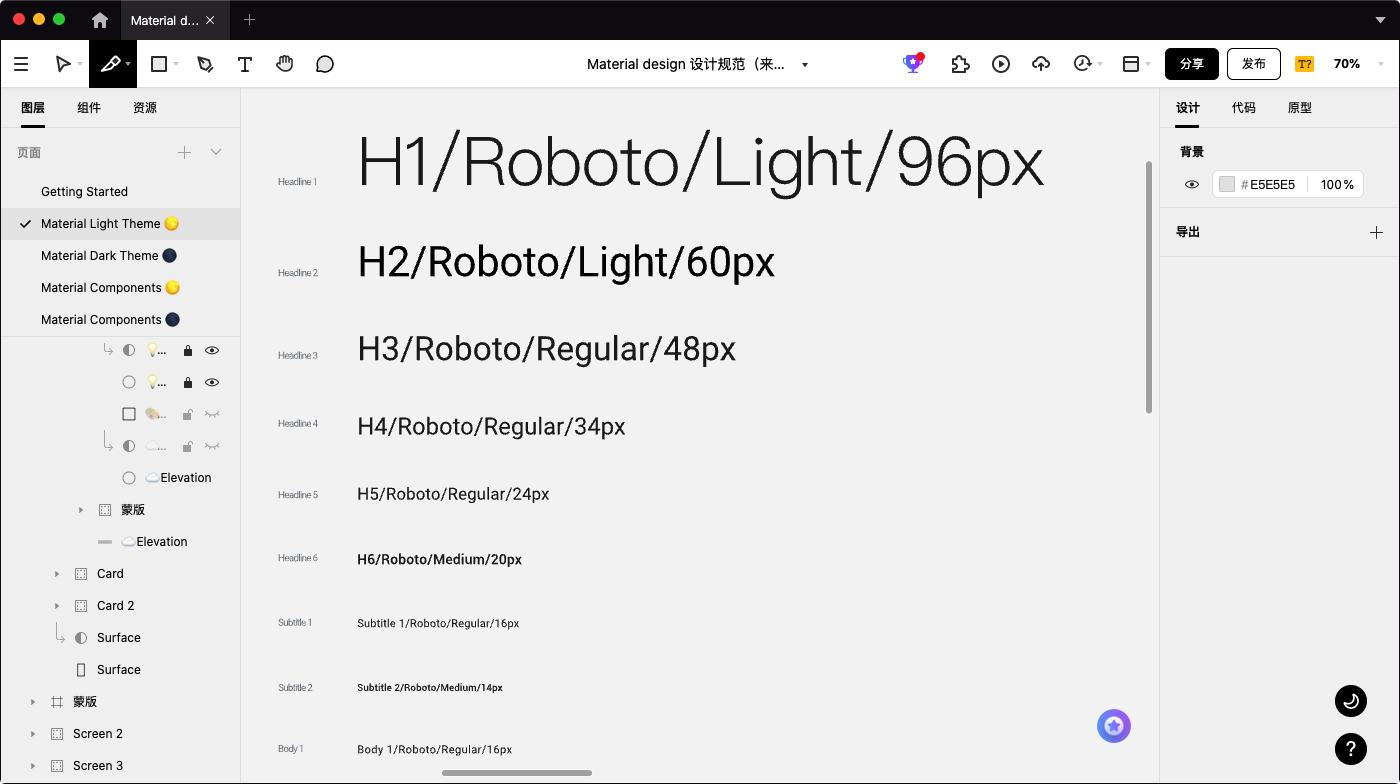Switch to the 资源 tab
The height and width of the screenshot is (784, 1400).
click(145, 108)
